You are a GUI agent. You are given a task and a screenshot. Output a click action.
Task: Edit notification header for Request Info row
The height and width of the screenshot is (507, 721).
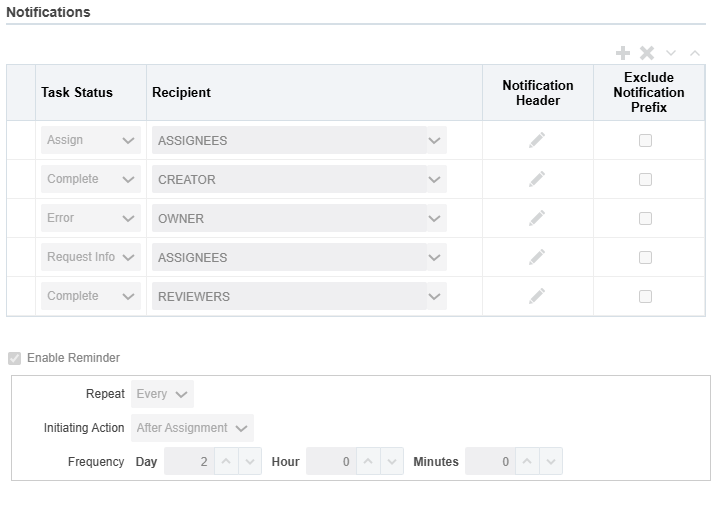pos(537,257)
